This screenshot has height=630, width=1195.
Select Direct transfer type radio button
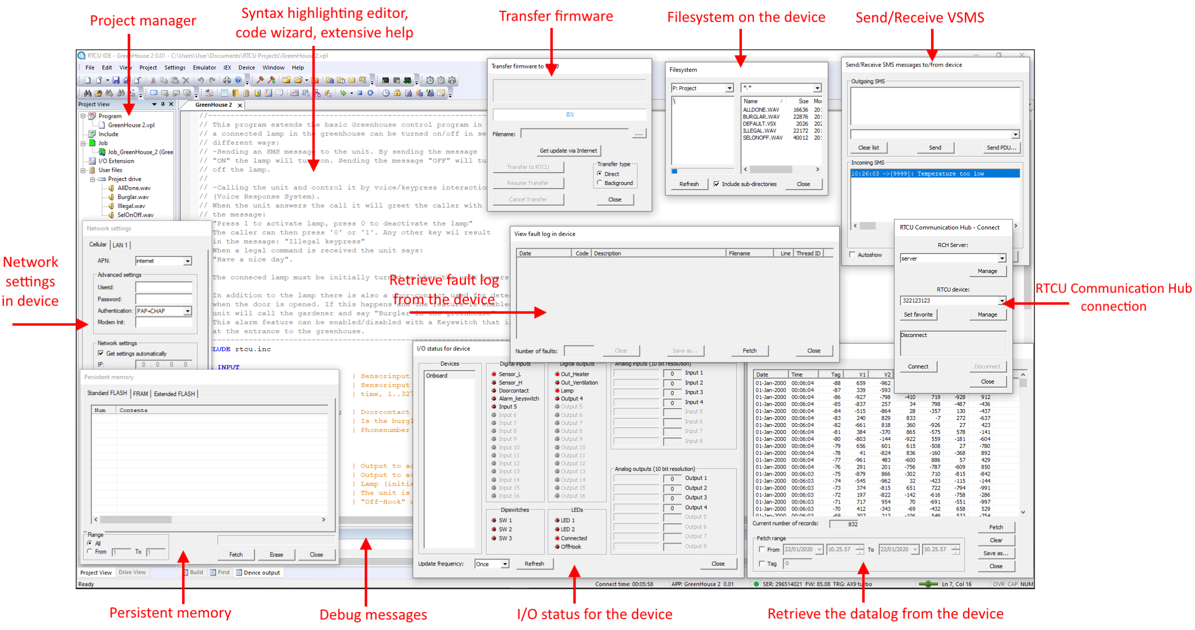[x=600, y=174]
